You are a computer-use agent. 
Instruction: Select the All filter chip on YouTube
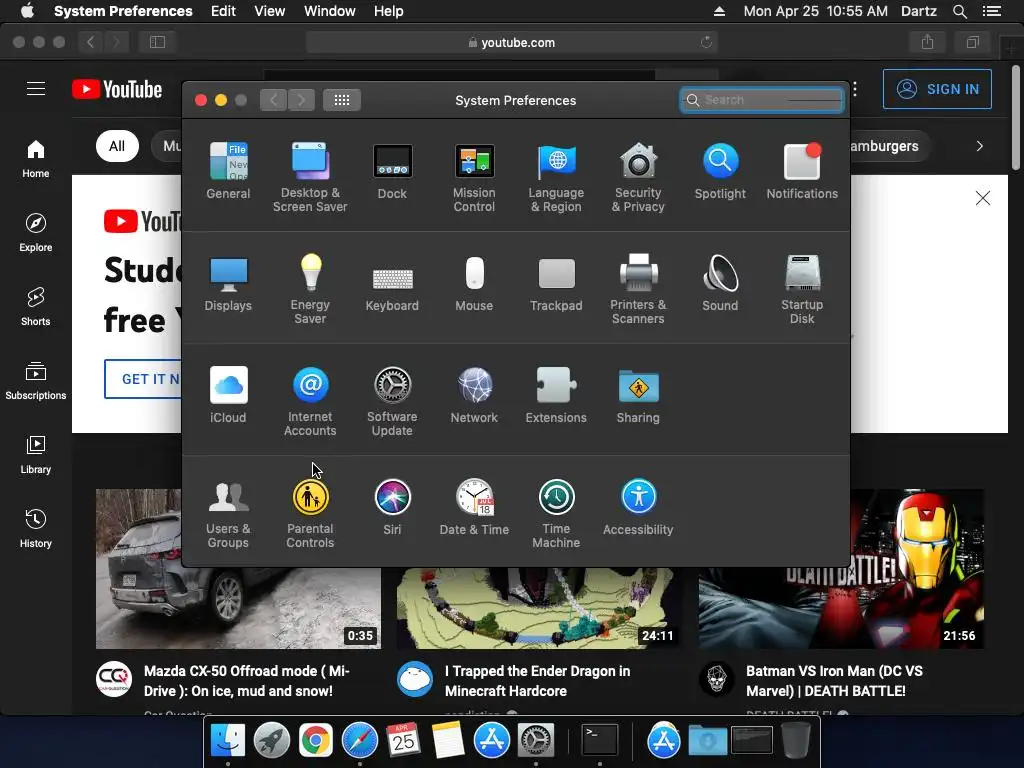(117, 146)
